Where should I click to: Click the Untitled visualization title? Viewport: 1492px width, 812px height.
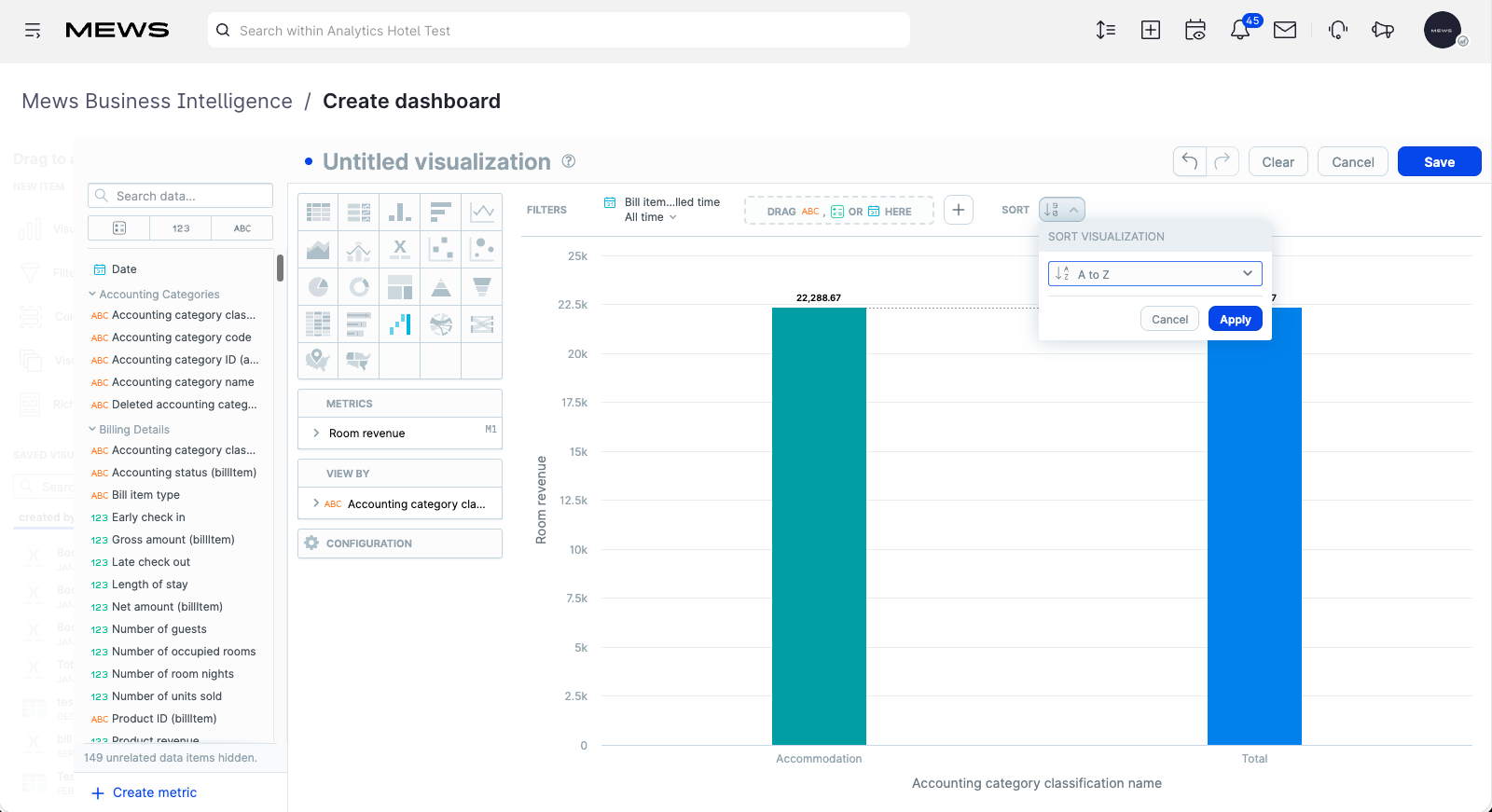[x=436, y=161]
